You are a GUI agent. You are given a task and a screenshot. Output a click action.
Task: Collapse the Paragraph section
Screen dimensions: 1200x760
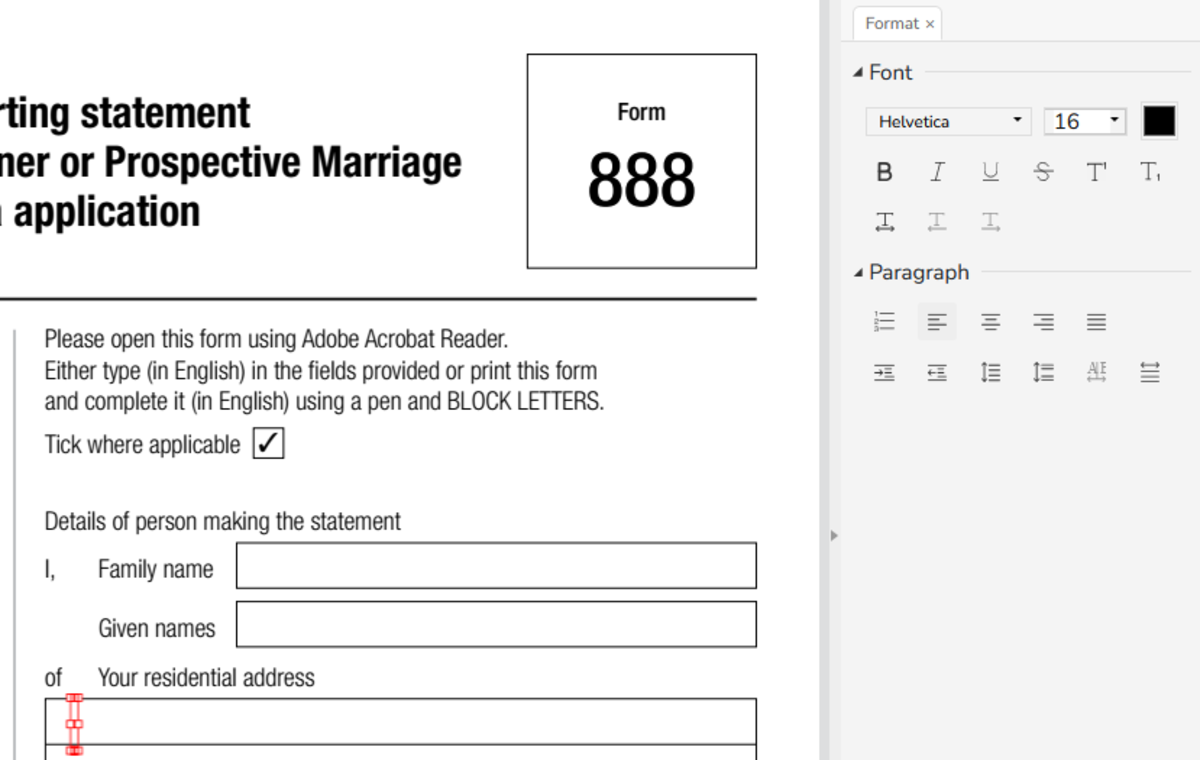click(x=858, y=272)
